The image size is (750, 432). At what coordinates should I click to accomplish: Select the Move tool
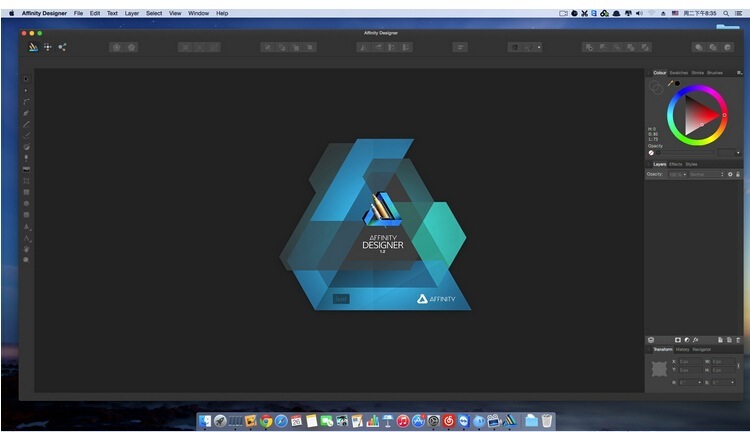point(26,79)
